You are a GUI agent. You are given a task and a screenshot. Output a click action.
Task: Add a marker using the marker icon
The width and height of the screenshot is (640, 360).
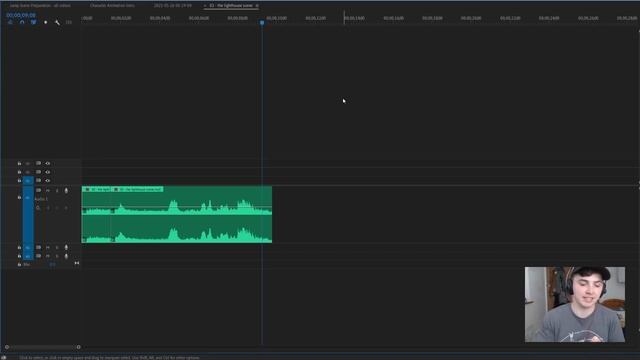(x=45, y=22)
